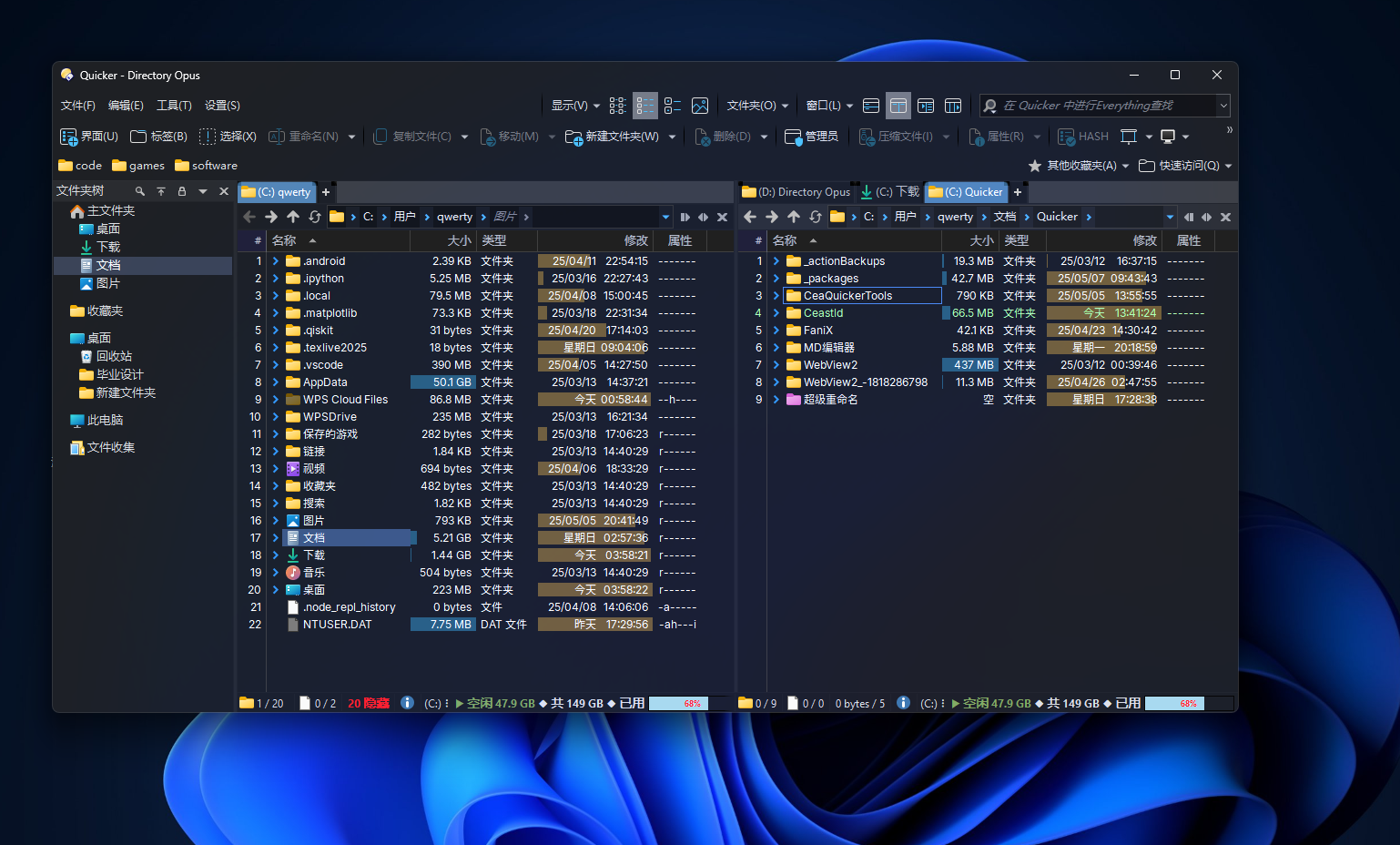The height and width of the screenshot is (845, 1400).
Task: Click the folder tree search icon
Action: coord(139,191)
